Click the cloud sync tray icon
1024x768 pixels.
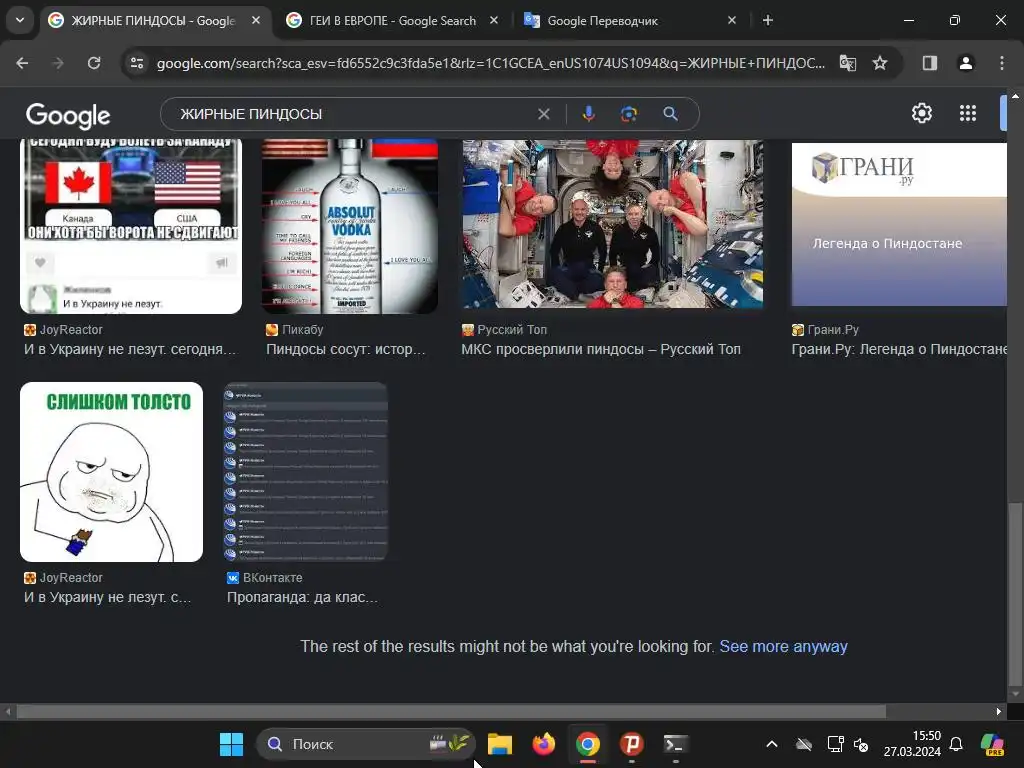pyautogui.click(x=804, y=744)
